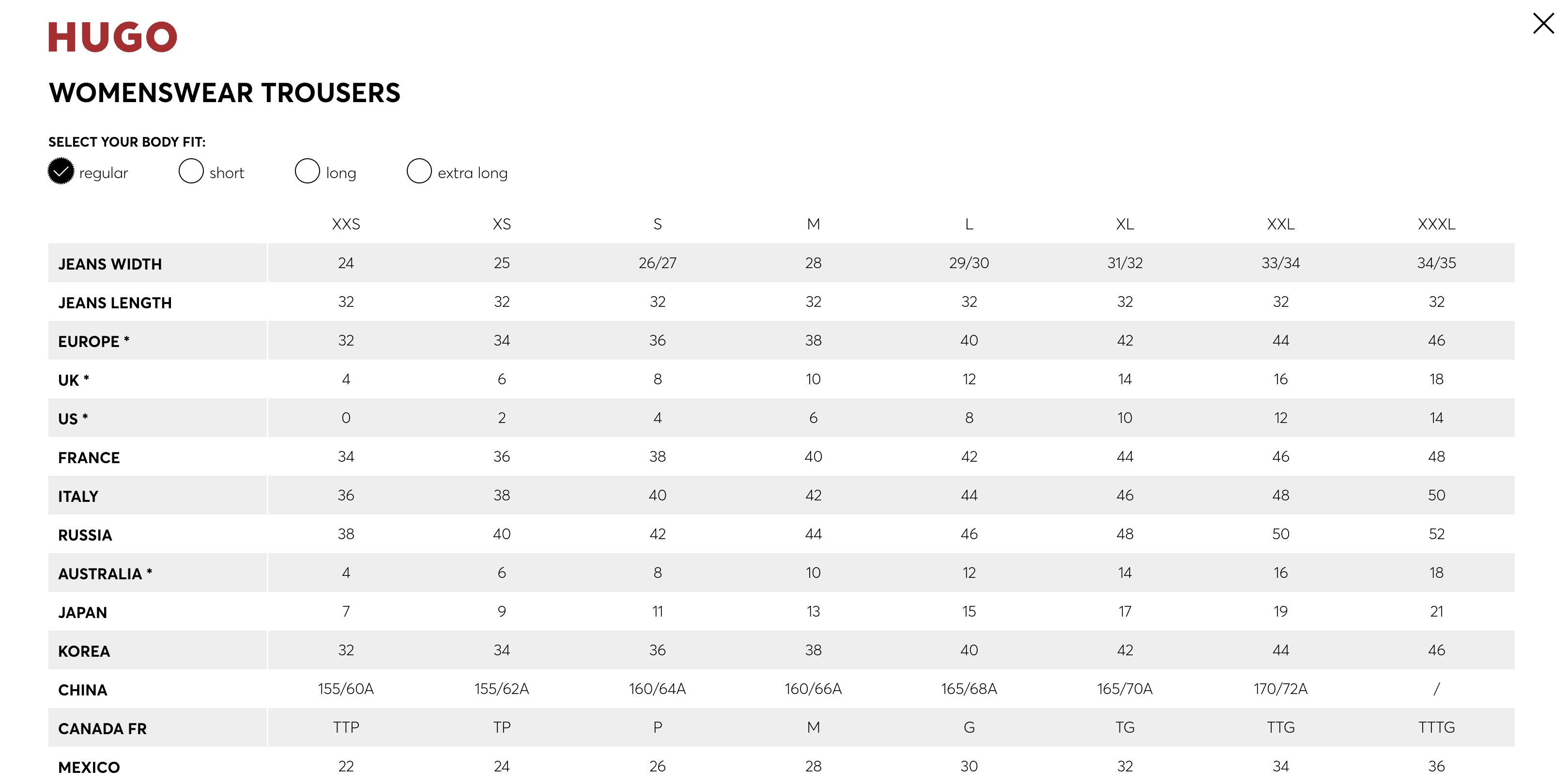Click the XXXL size column header
Viewport: 1568px width, 784px height.
coord(1436,225)
